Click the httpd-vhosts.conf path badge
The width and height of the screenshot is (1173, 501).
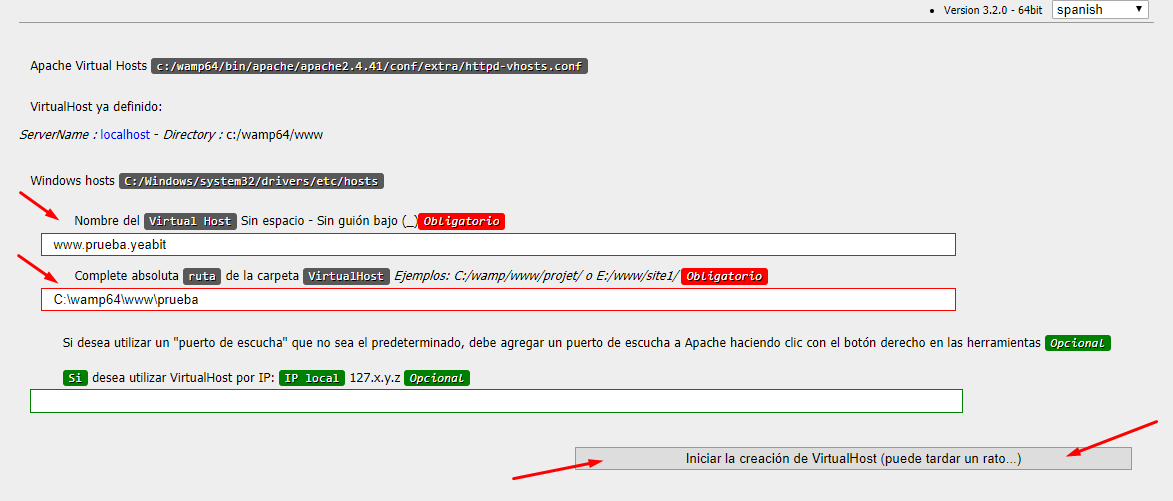coord(369,67)
